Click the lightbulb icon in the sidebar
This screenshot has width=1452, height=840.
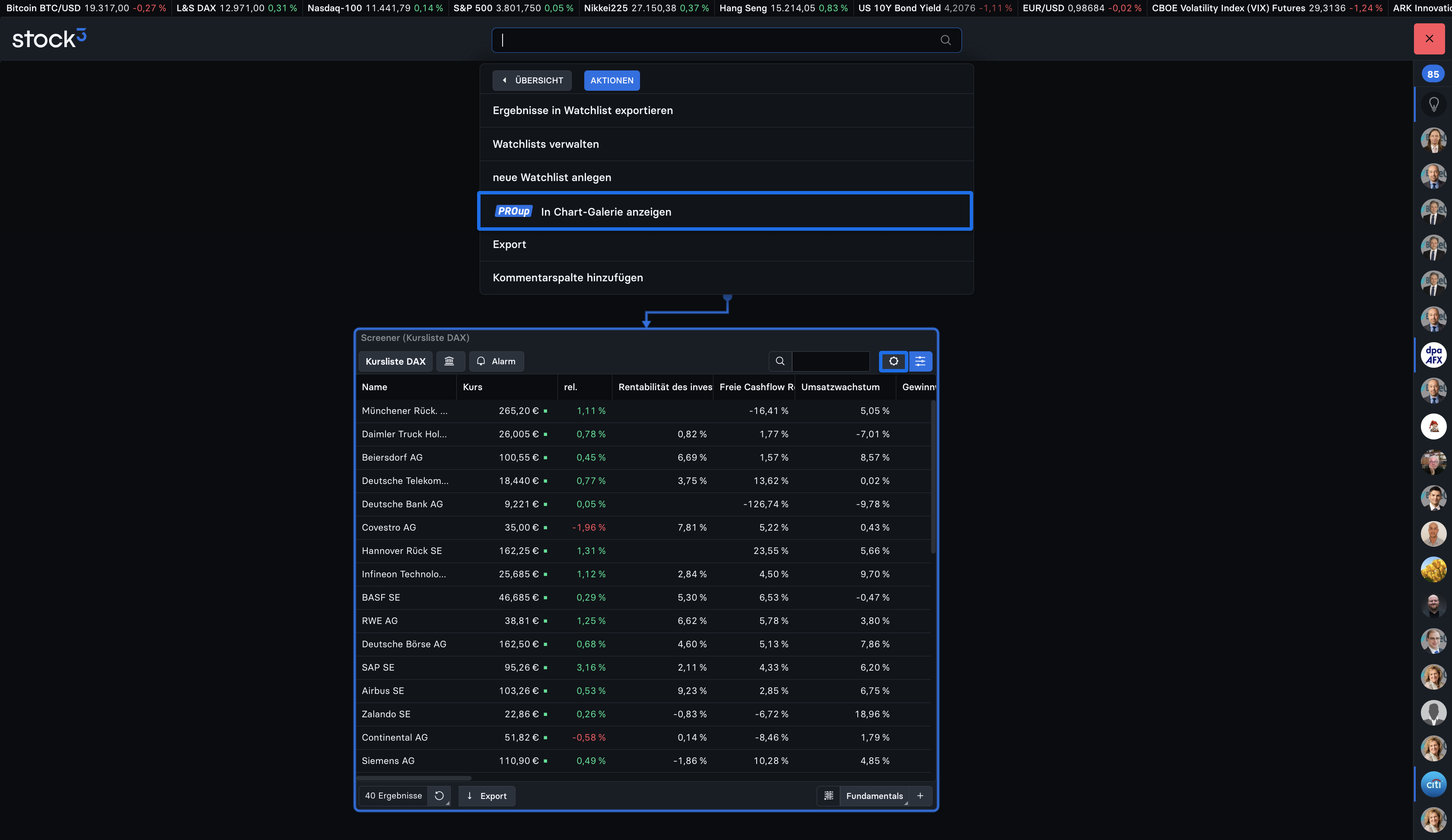point(1433,104)
